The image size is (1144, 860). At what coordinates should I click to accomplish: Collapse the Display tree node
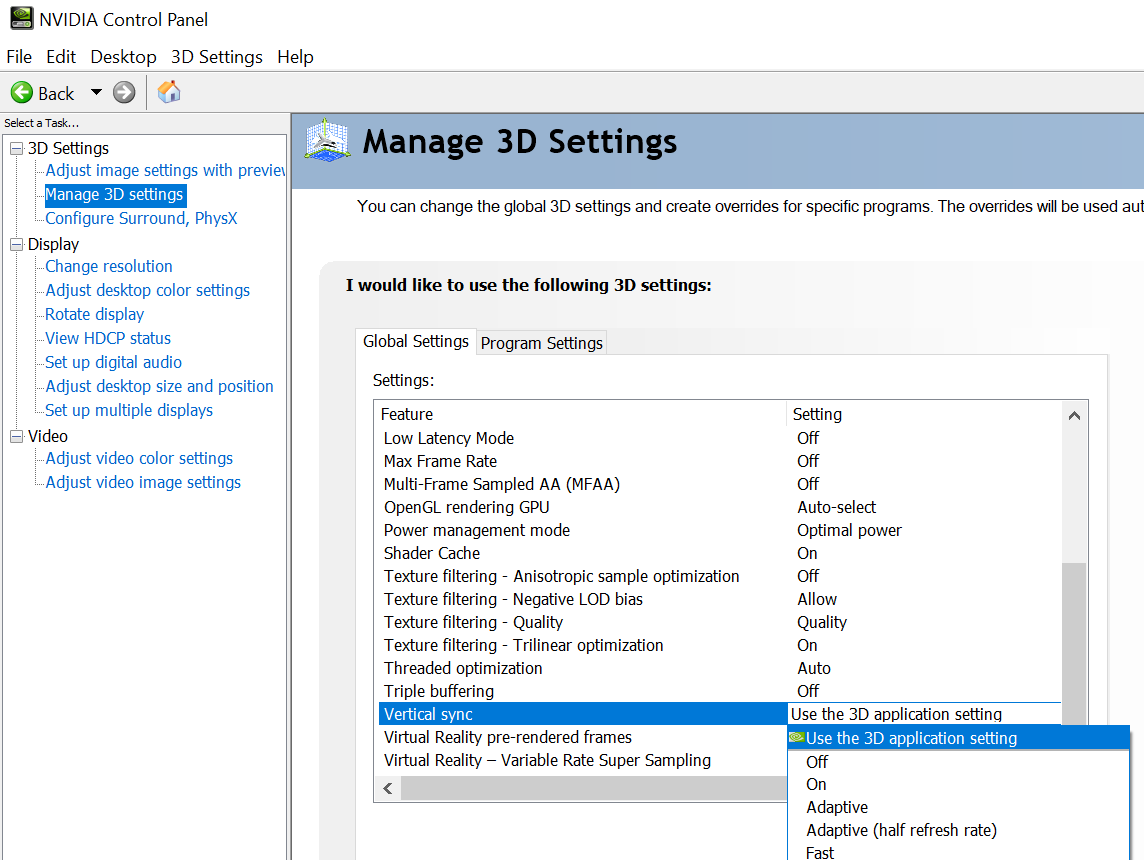16,244
